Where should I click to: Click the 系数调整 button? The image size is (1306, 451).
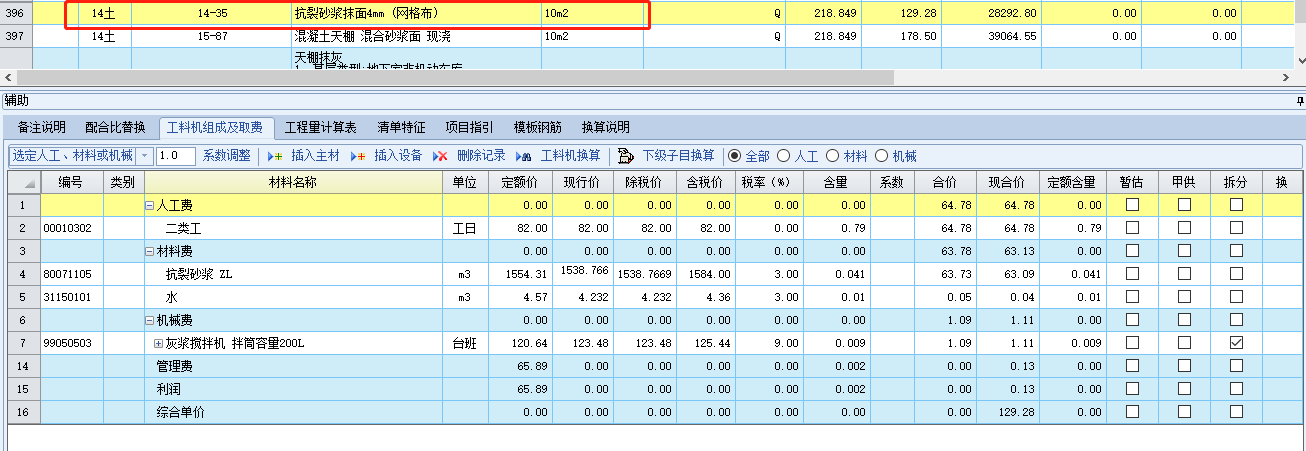coord(227,156)
